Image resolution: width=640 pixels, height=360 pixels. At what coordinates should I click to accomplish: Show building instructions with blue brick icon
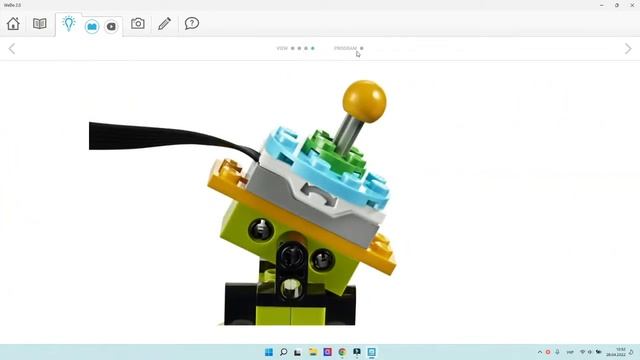tap(92, 27)
